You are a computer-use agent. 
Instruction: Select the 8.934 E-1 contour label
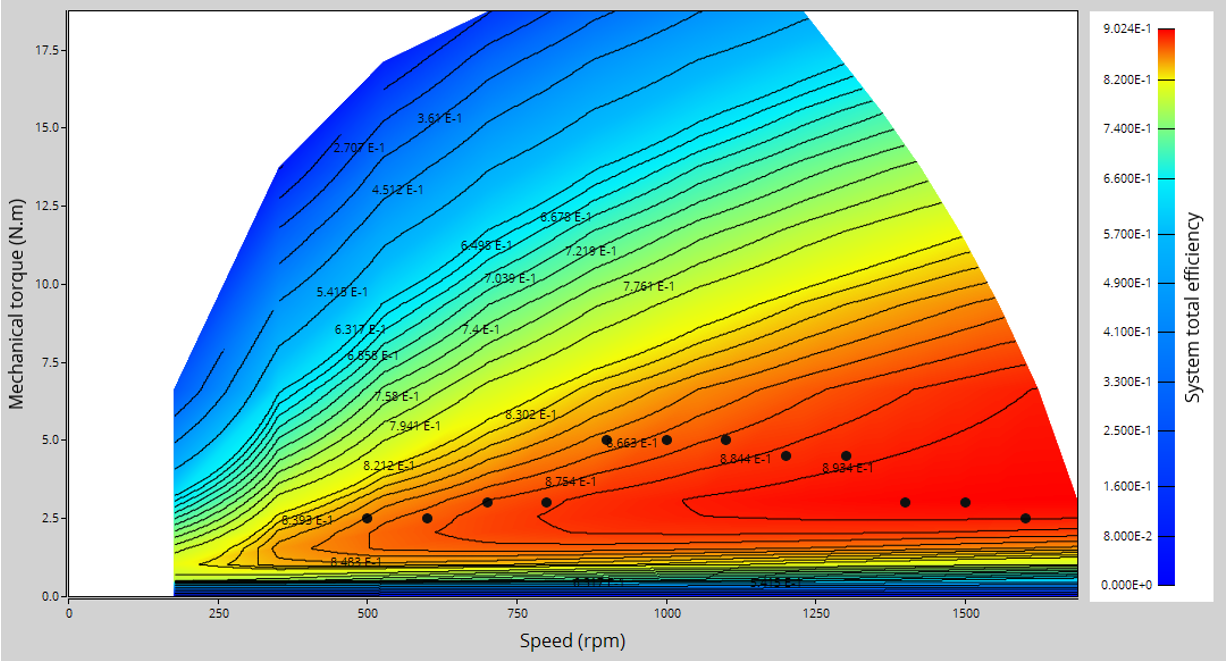[847, 468]
